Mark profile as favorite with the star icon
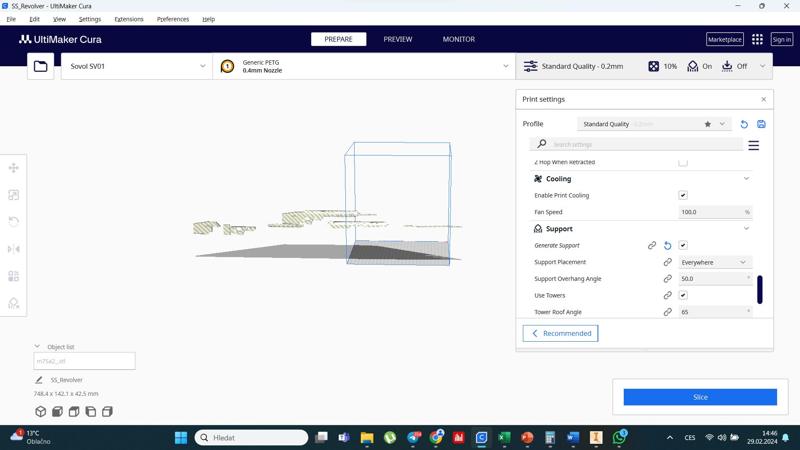The width and height of the screenshot is (800, 450). pos(708,124)
